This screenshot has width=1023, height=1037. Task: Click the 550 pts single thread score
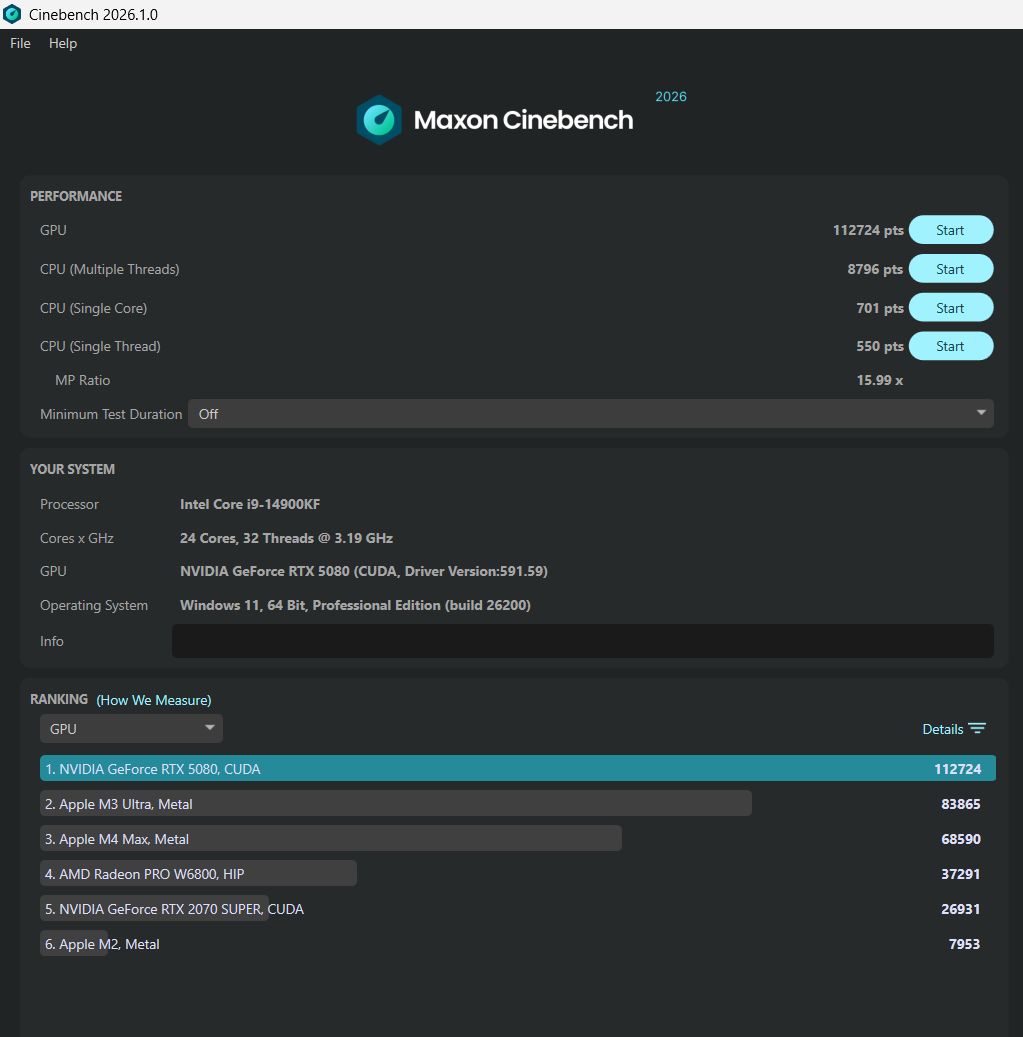click(880, 346)
